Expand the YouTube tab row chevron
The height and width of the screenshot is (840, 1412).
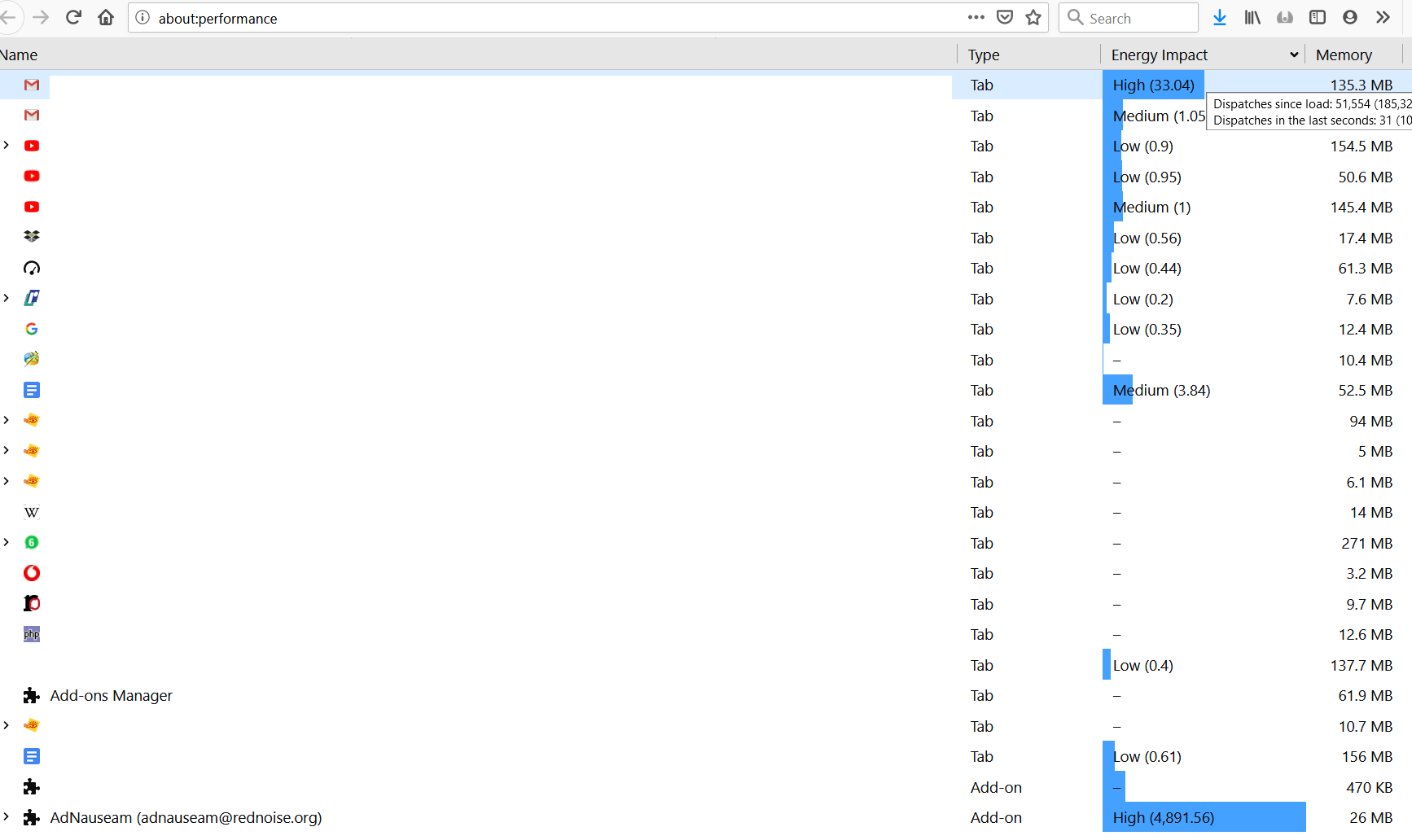coord(7,146)
